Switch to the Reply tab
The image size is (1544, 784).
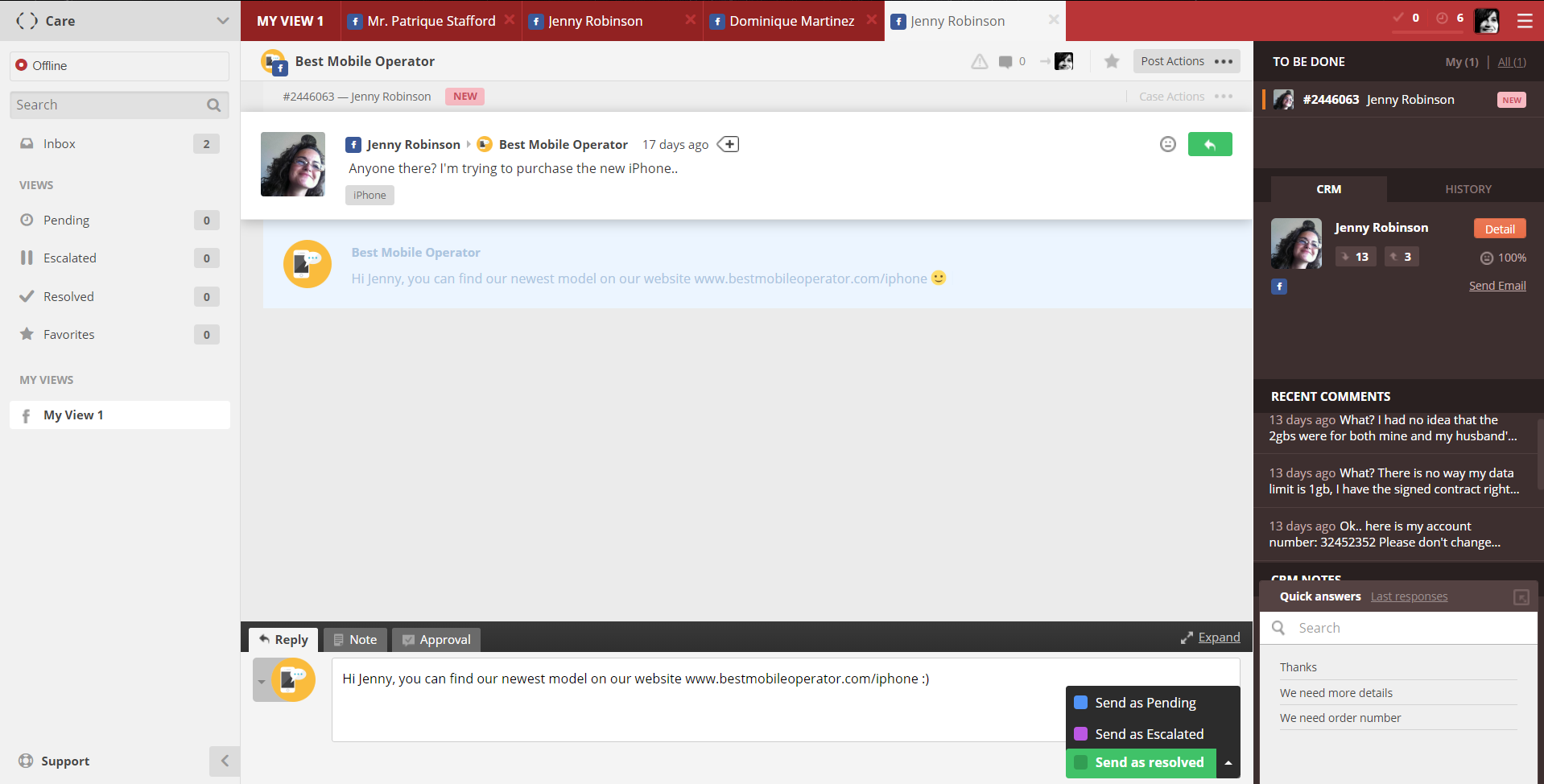pyautogui.click(x=283, y=640)
